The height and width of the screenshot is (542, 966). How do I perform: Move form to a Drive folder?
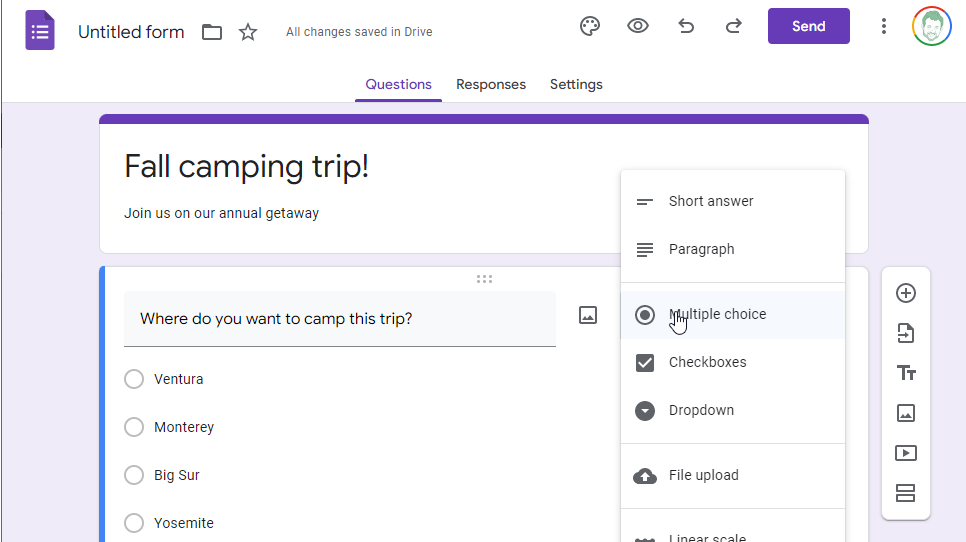pyautogui.click(x=212, y=32)
